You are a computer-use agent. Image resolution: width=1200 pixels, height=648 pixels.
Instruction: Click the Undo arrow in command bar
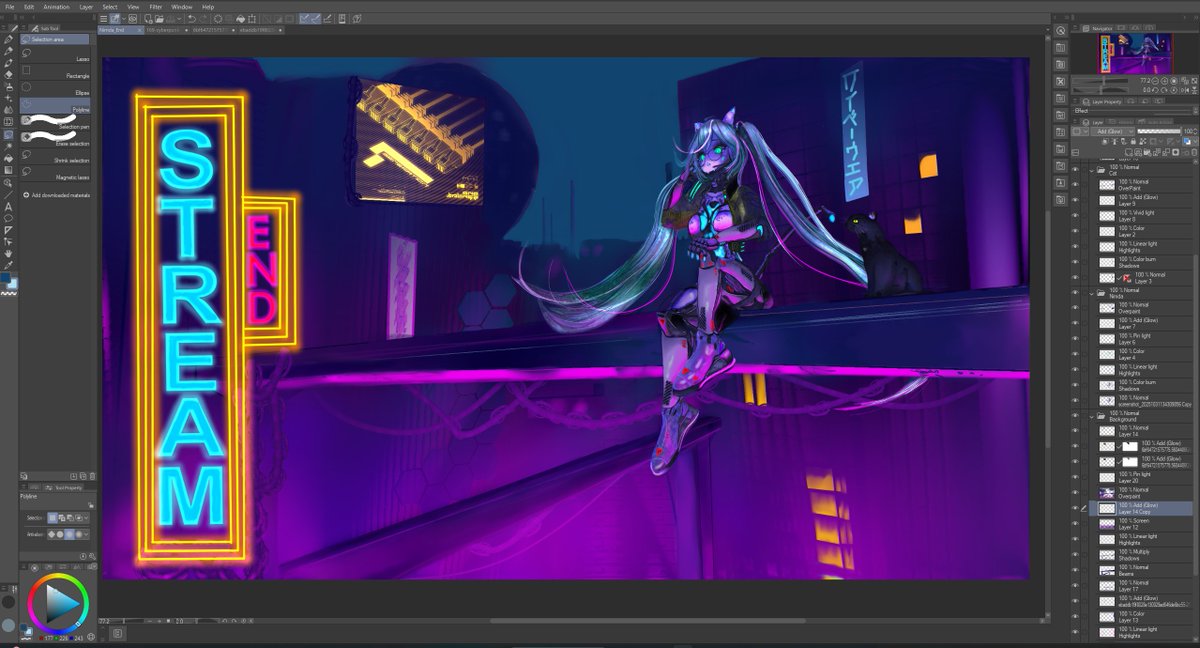[191, 19]
